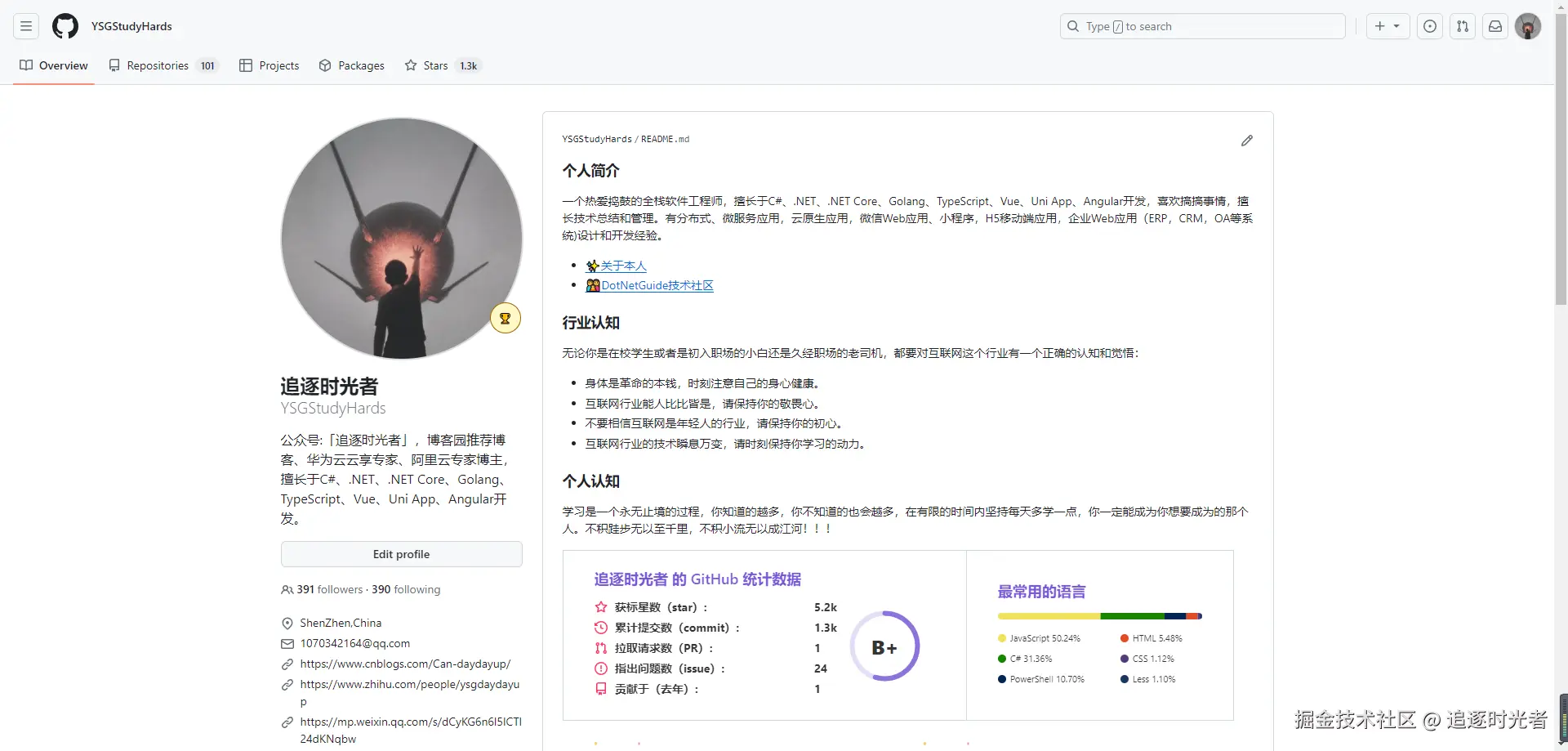
Task: View the Stars tab
Action: coord(443,65)
